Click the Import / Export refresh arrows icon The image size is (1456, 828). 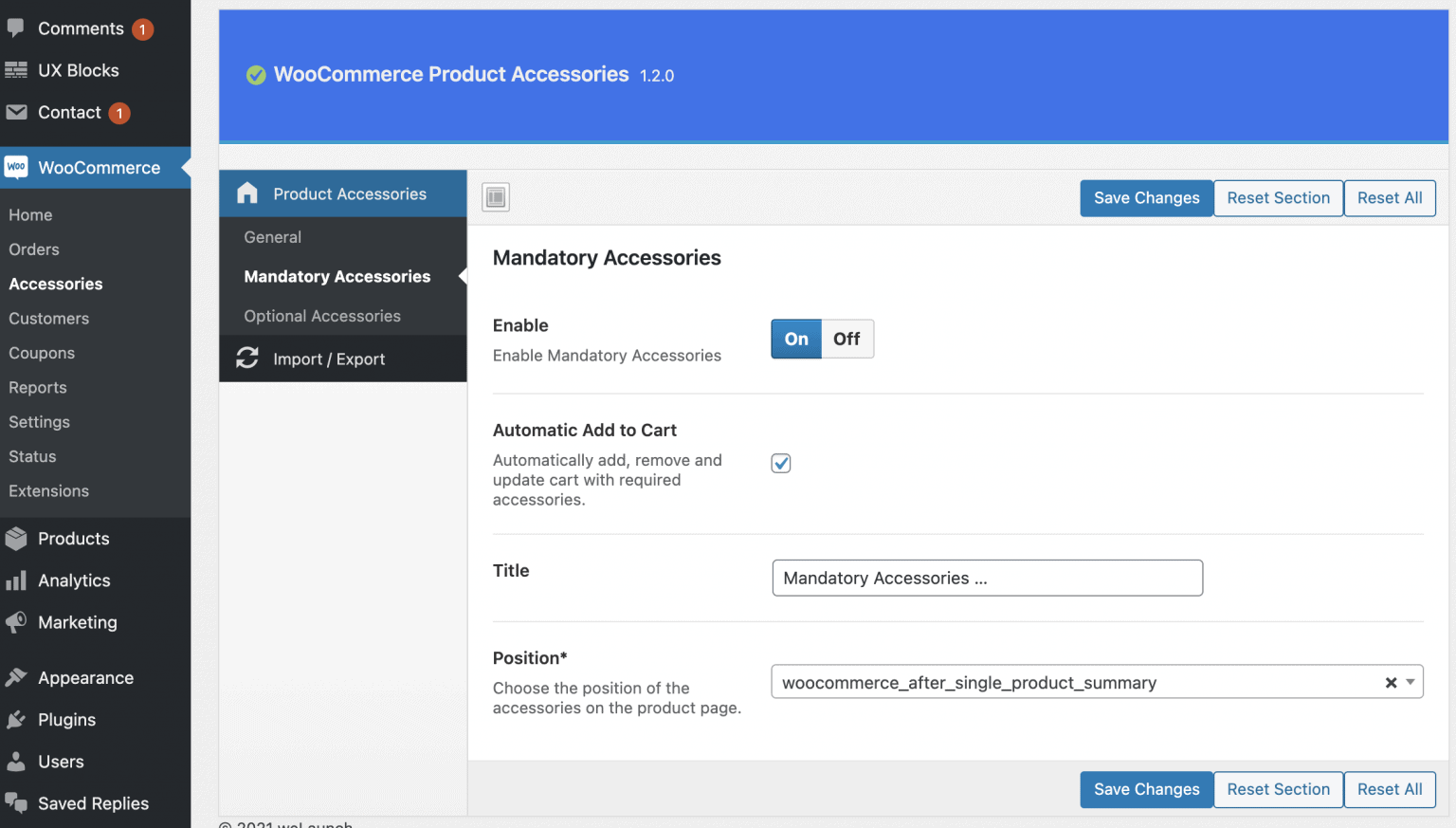[x=247, y=358]
